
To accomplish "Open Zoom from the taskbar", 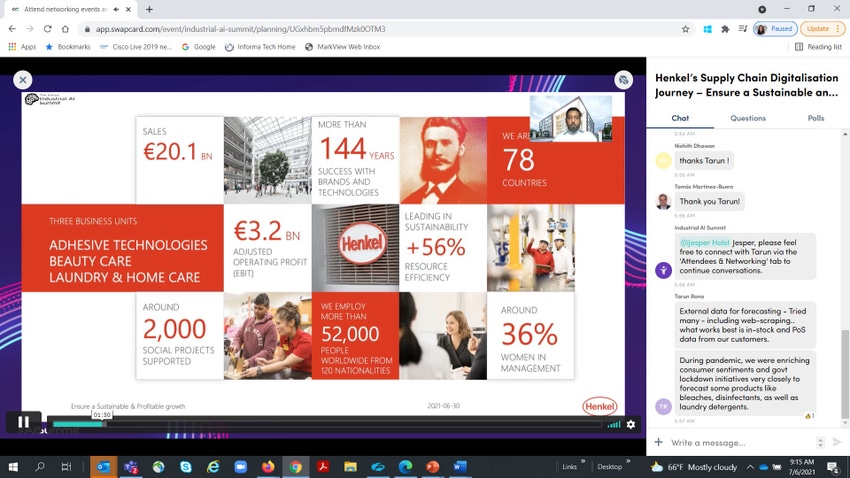I will click(x=240, y=467).
